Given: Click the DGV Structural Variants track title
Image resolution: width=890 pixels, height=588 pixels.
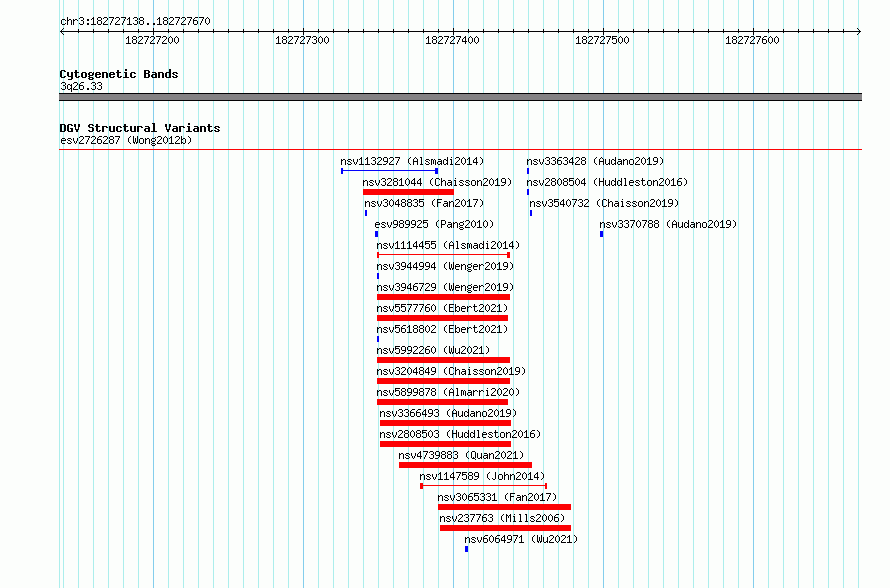Looking at the screenshot, I should (140, 128).
